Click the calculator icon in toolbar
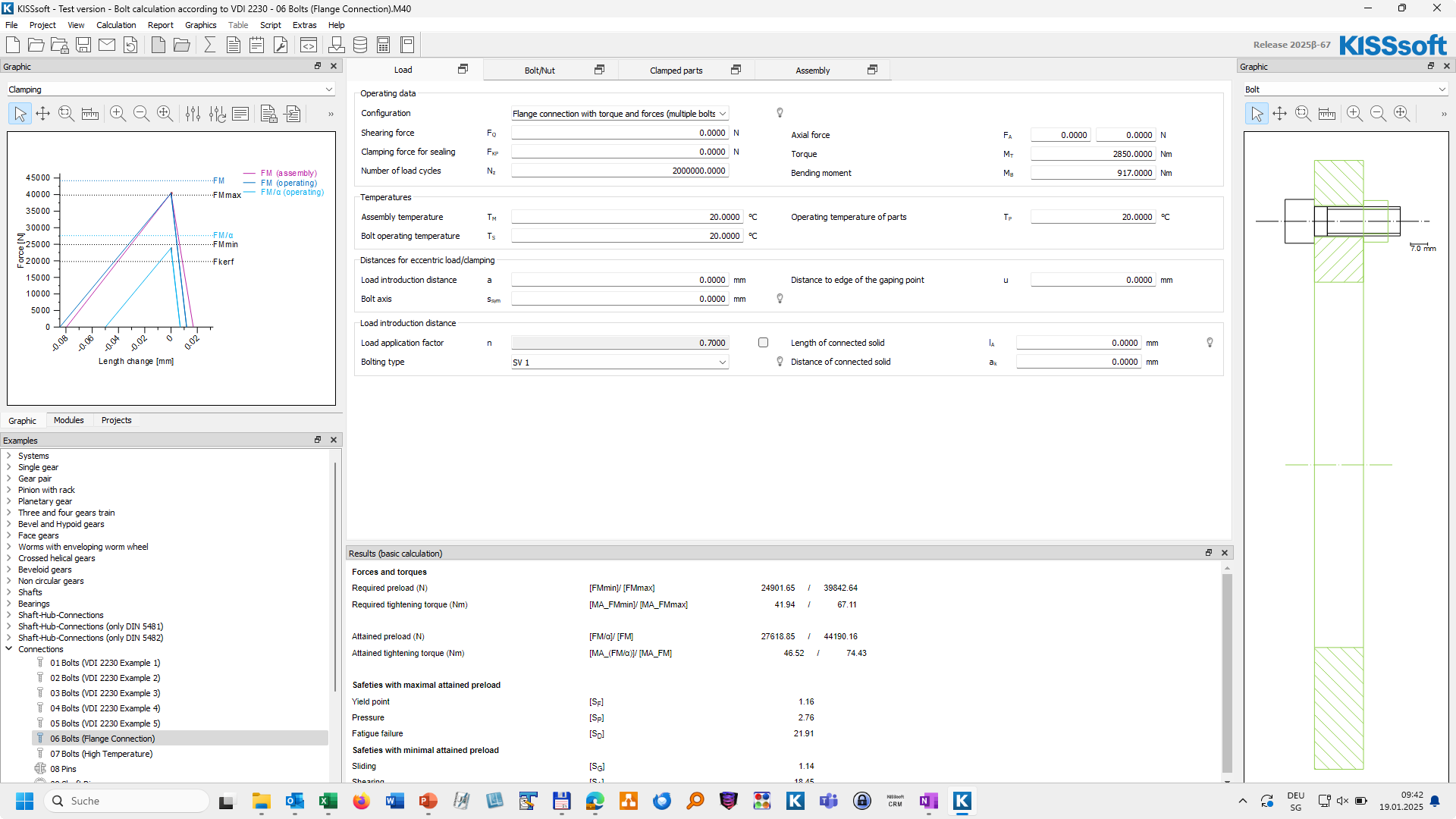This screenshot has width=1456, height=819. coord(384,45)
